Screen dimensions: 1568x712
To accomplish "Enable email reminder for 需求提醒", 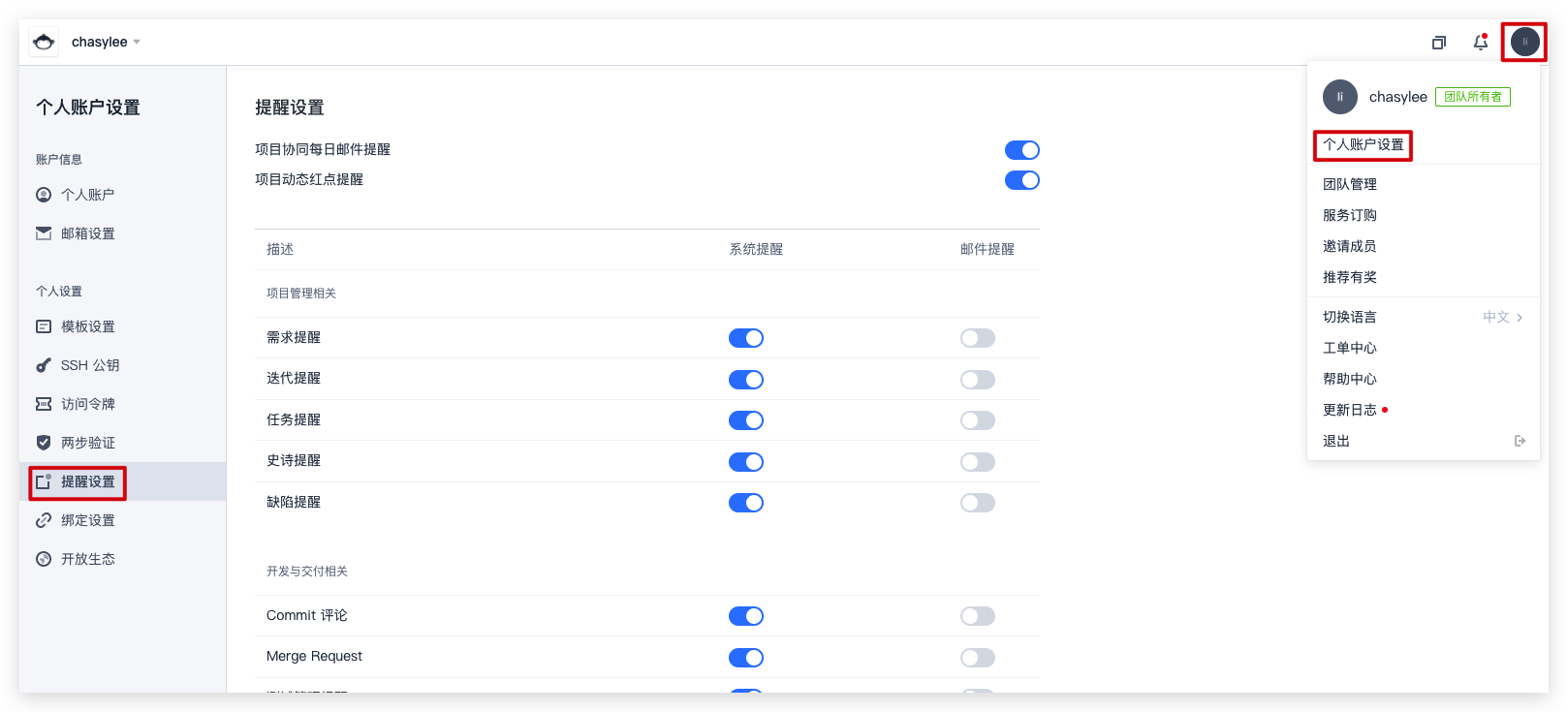I will (977, 338).
